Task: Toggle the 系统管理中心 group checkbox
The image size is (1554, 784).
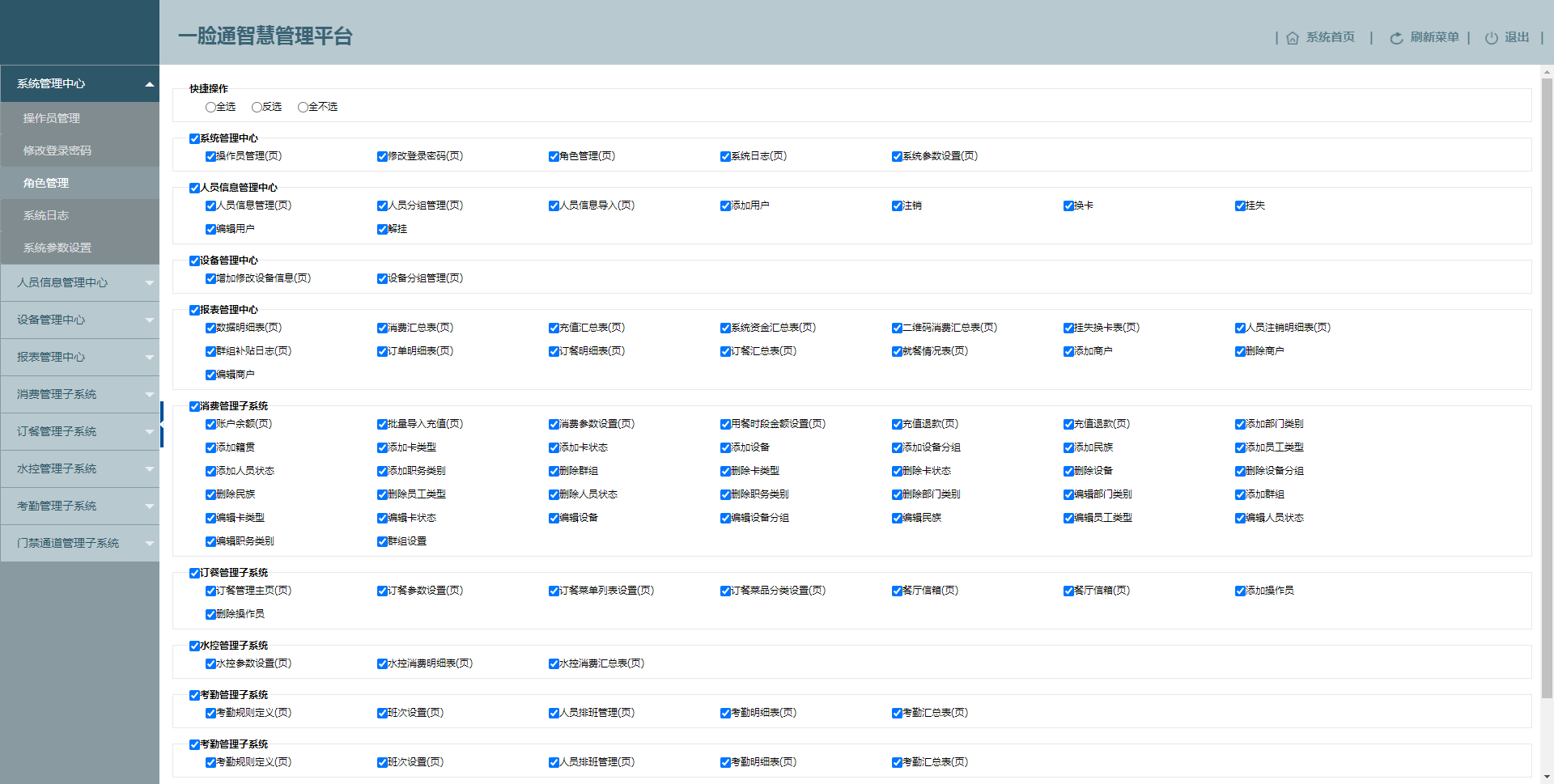Action: [194, 138]
